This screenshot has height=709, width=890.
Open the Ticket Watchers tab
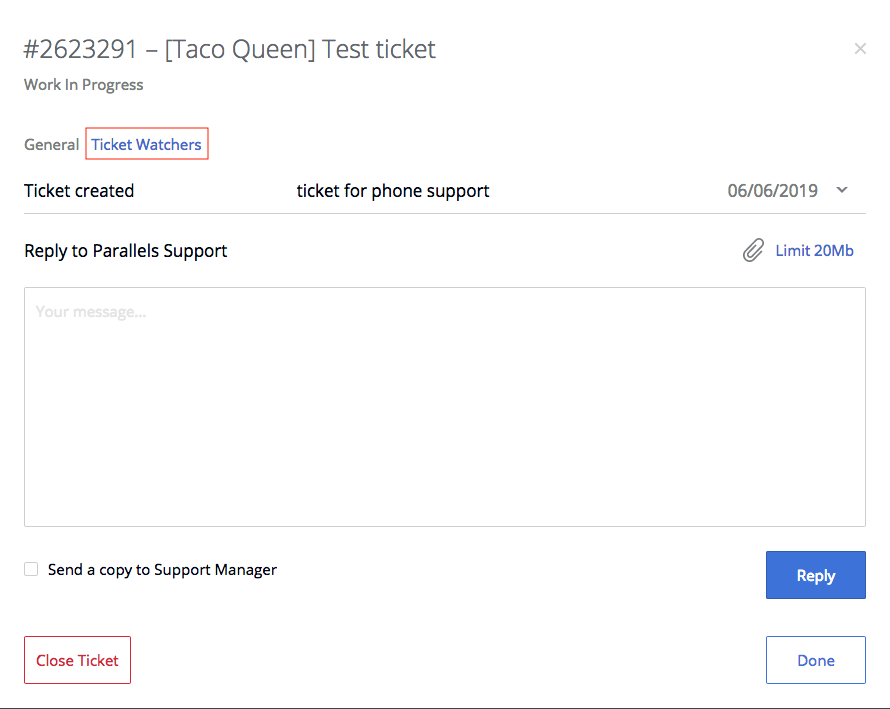click(146, 144)
